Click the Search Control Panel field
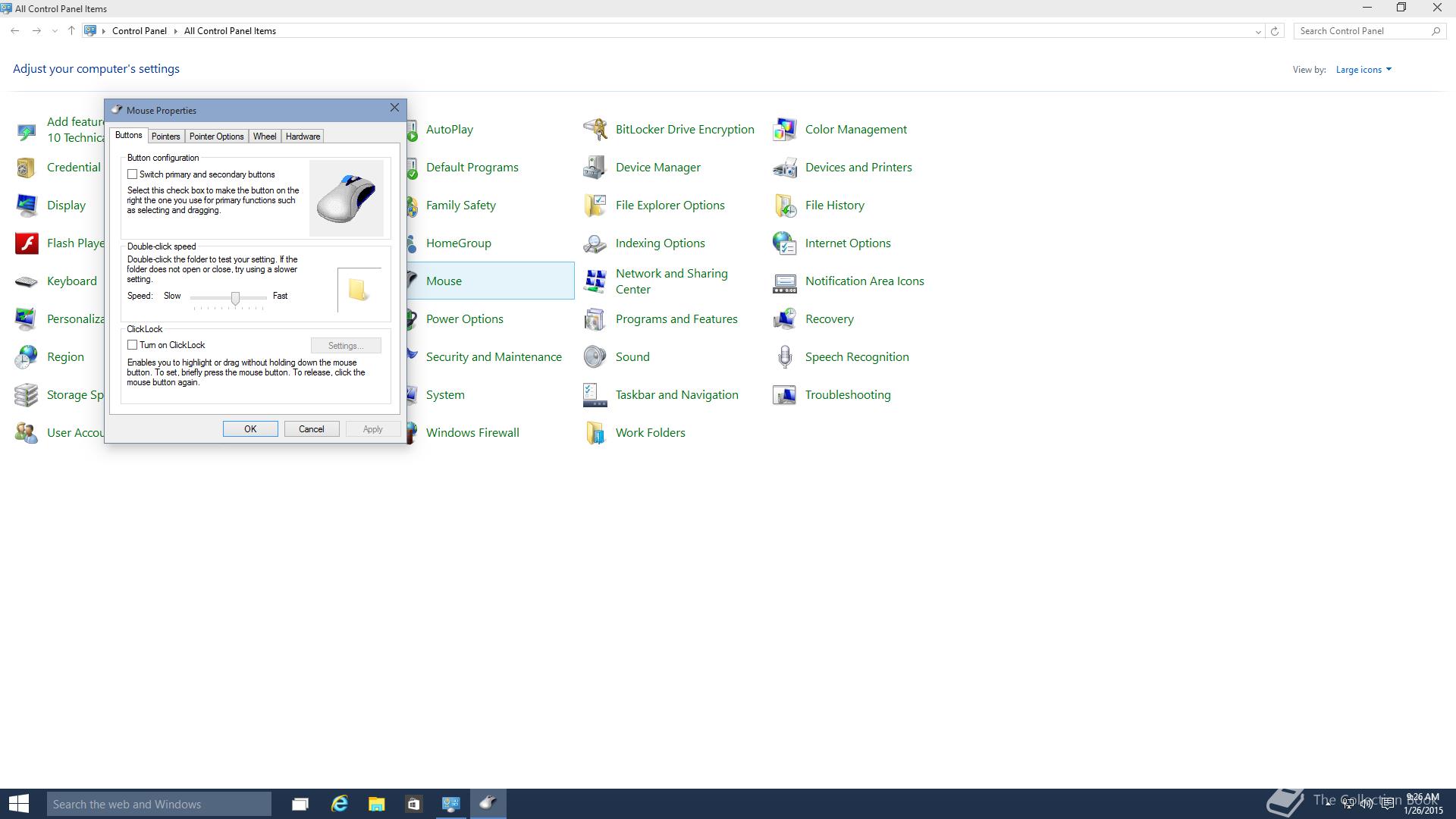 tap(1368, 31)
